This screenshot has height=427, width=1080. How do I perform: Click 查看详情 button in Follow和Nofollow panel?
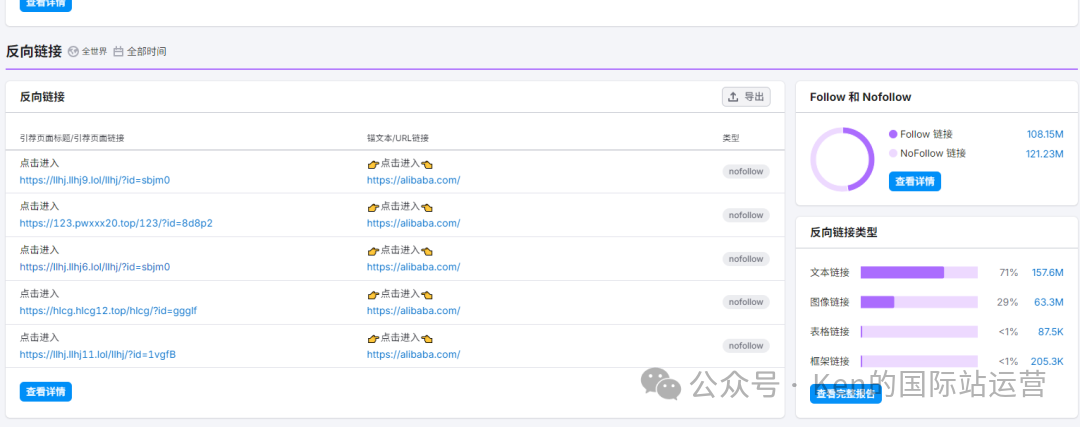915,182
